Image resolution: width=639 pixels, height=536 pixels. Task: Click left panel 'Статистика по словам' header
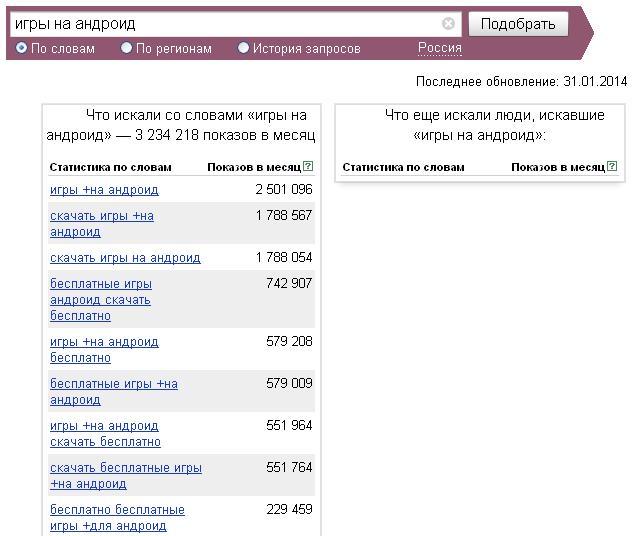(110, 167)
